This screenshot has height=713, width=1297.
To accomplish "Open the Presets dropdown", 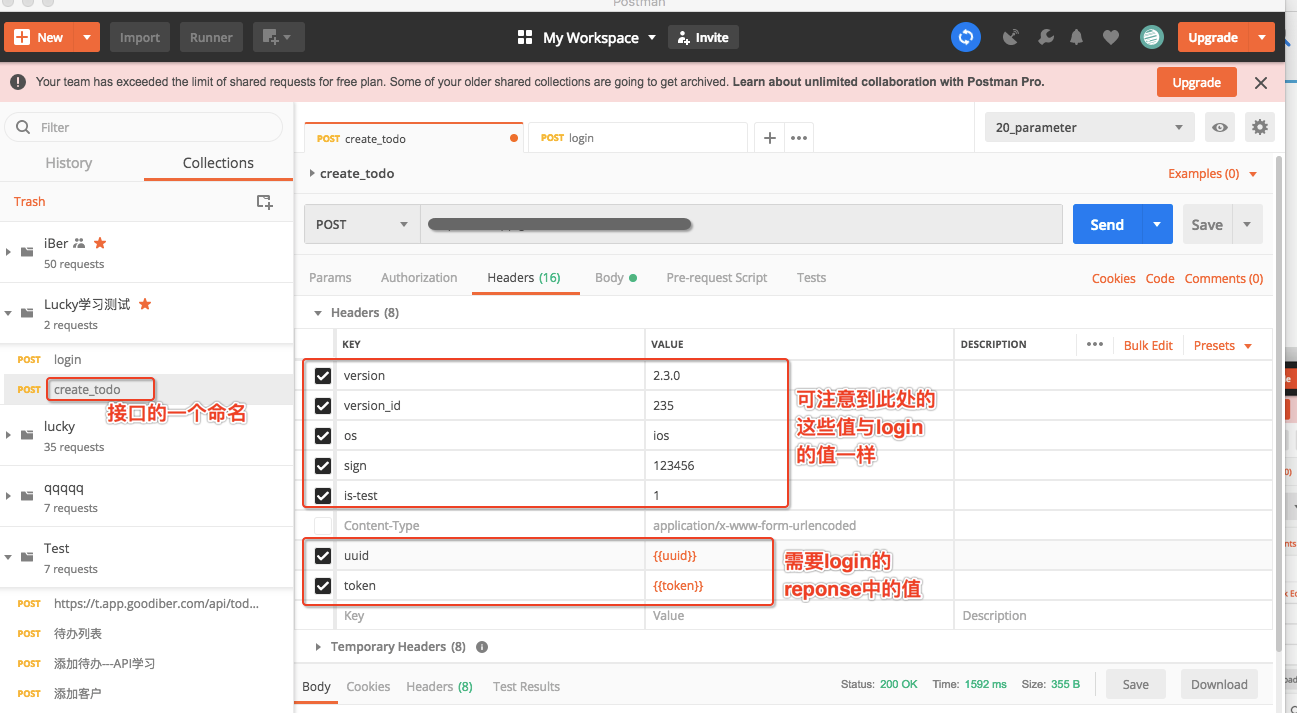I will pyautogui.click(x=1223, y=345).
